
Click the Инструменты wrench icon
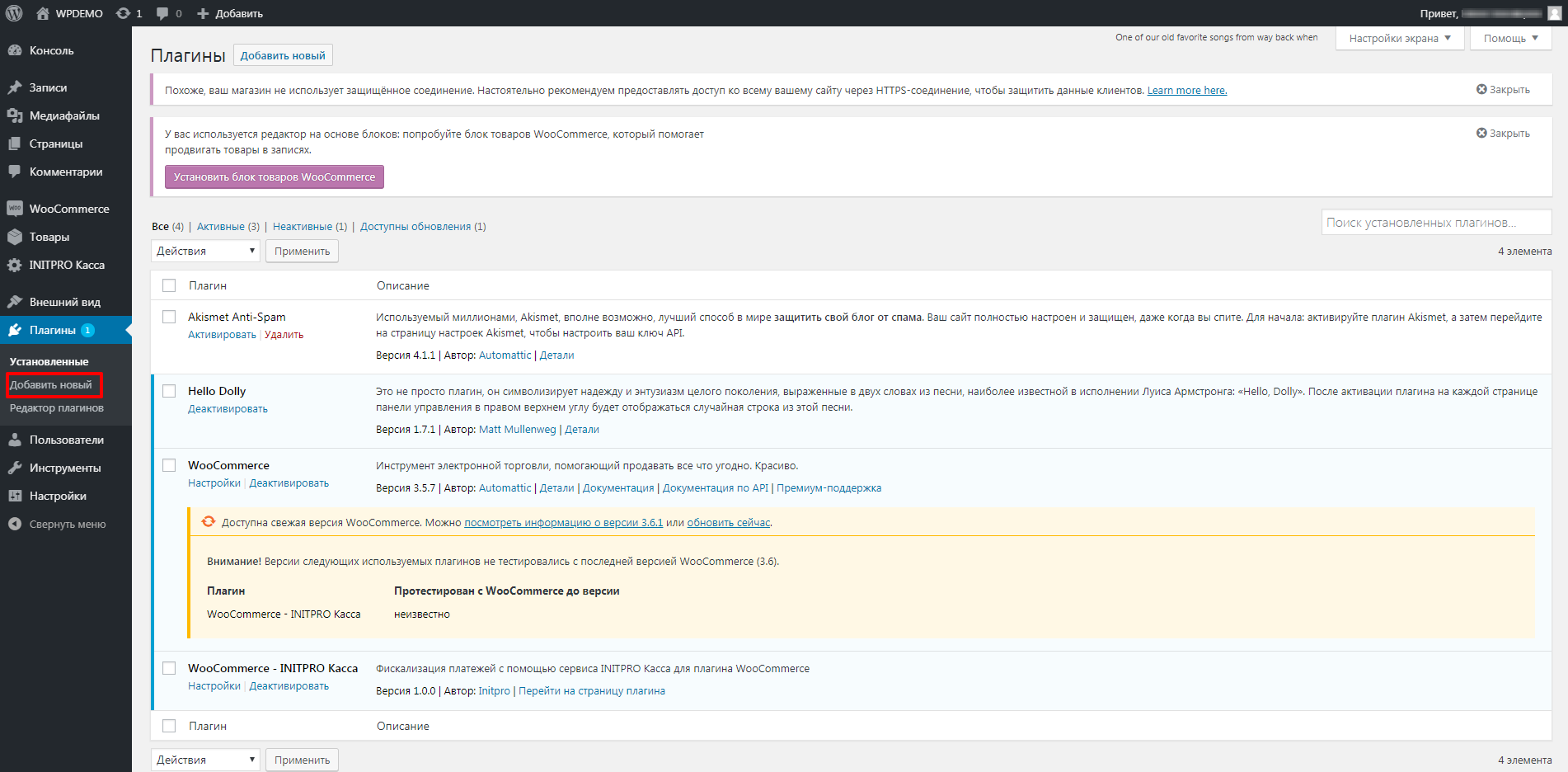coord(15,468)
